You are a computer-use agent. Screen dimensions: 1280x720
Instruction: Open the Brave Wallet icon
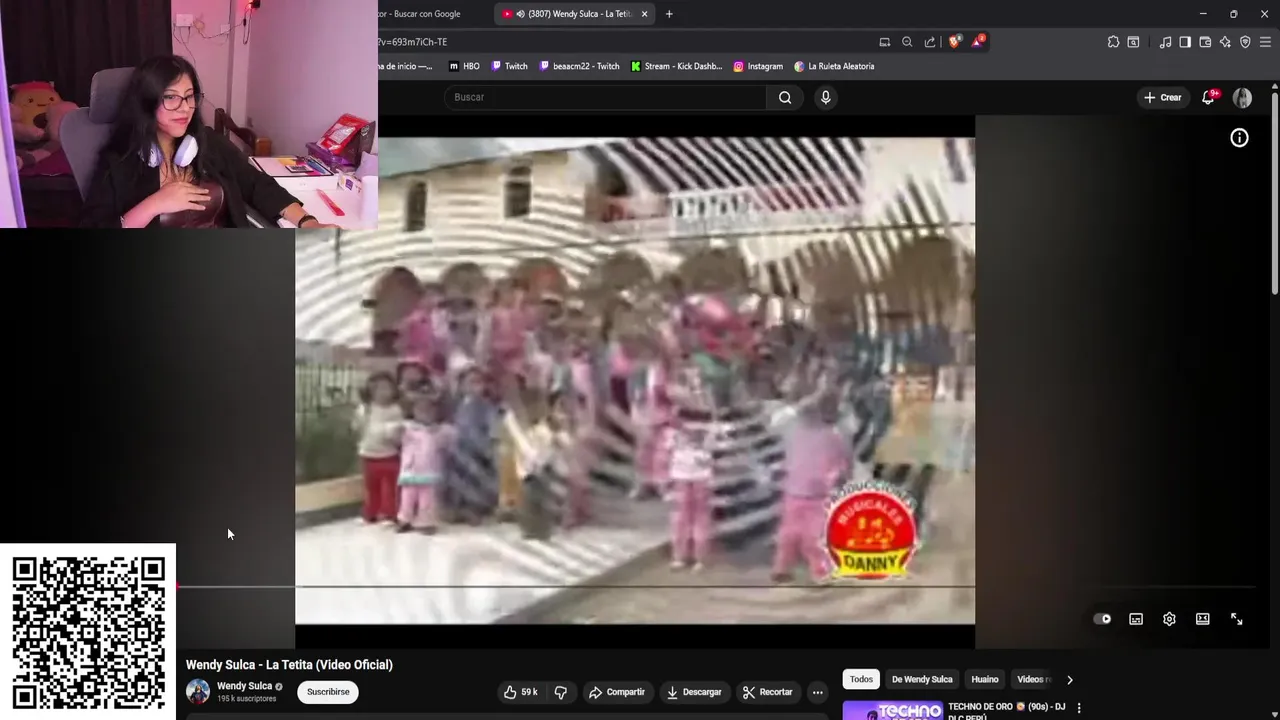click(1205, 42)
